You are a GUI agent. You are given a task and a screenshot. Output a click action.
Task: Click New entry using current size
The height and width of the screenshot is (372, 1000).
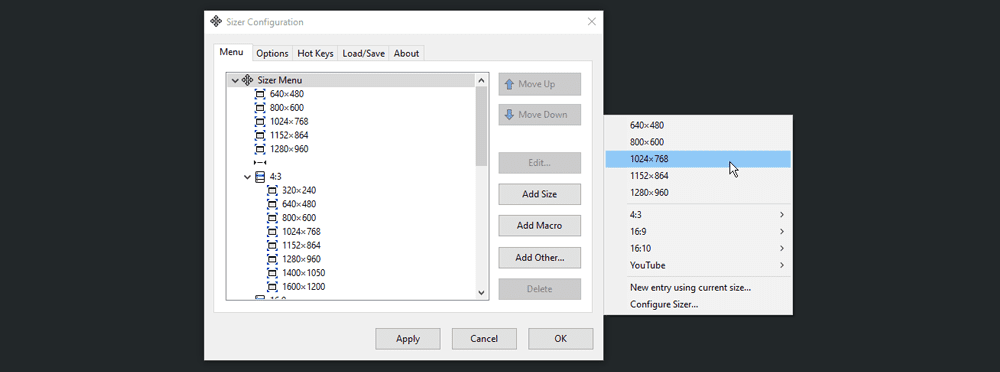tap(698, 288)
